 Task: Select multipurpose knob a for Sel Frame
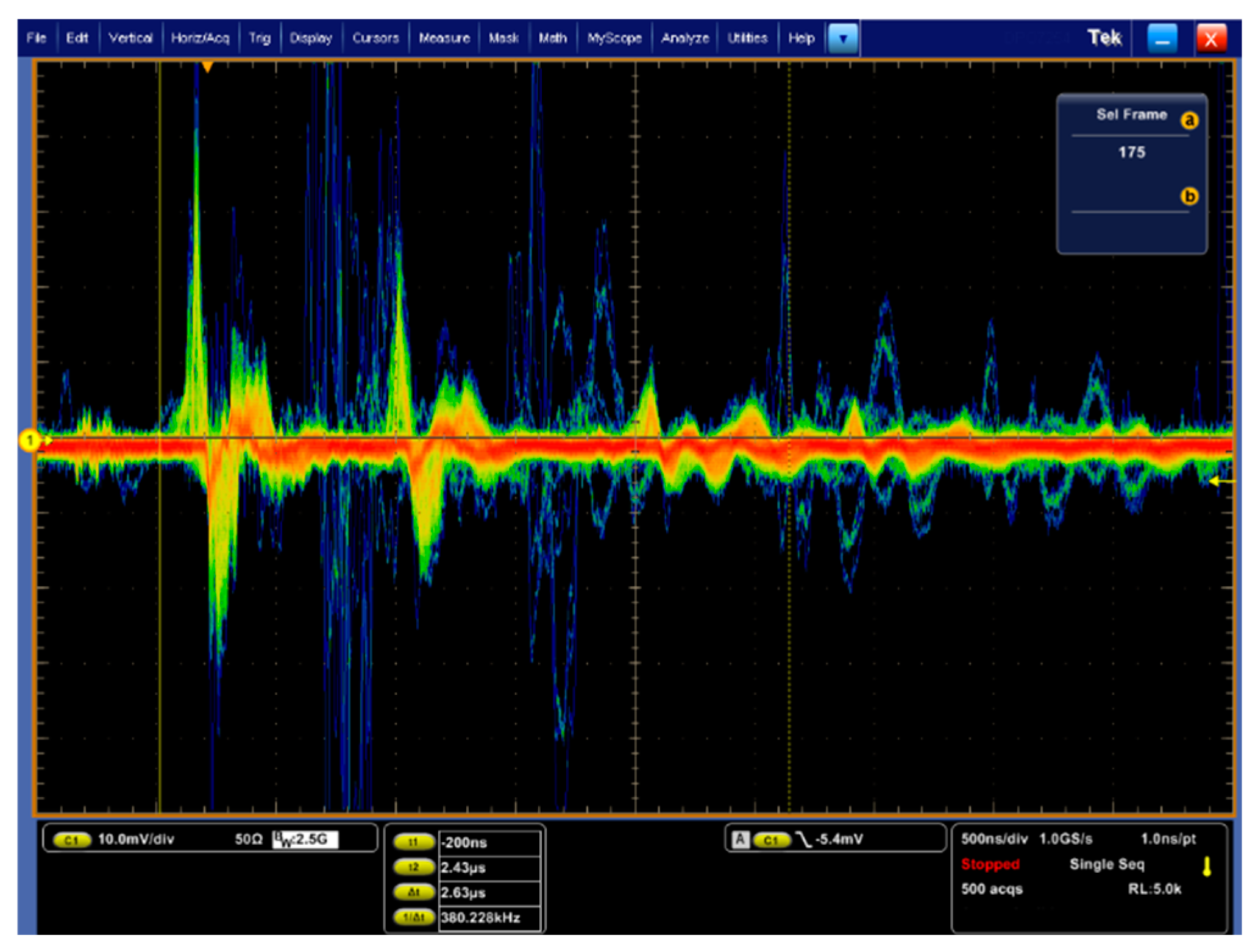(x=1189, y=120)
